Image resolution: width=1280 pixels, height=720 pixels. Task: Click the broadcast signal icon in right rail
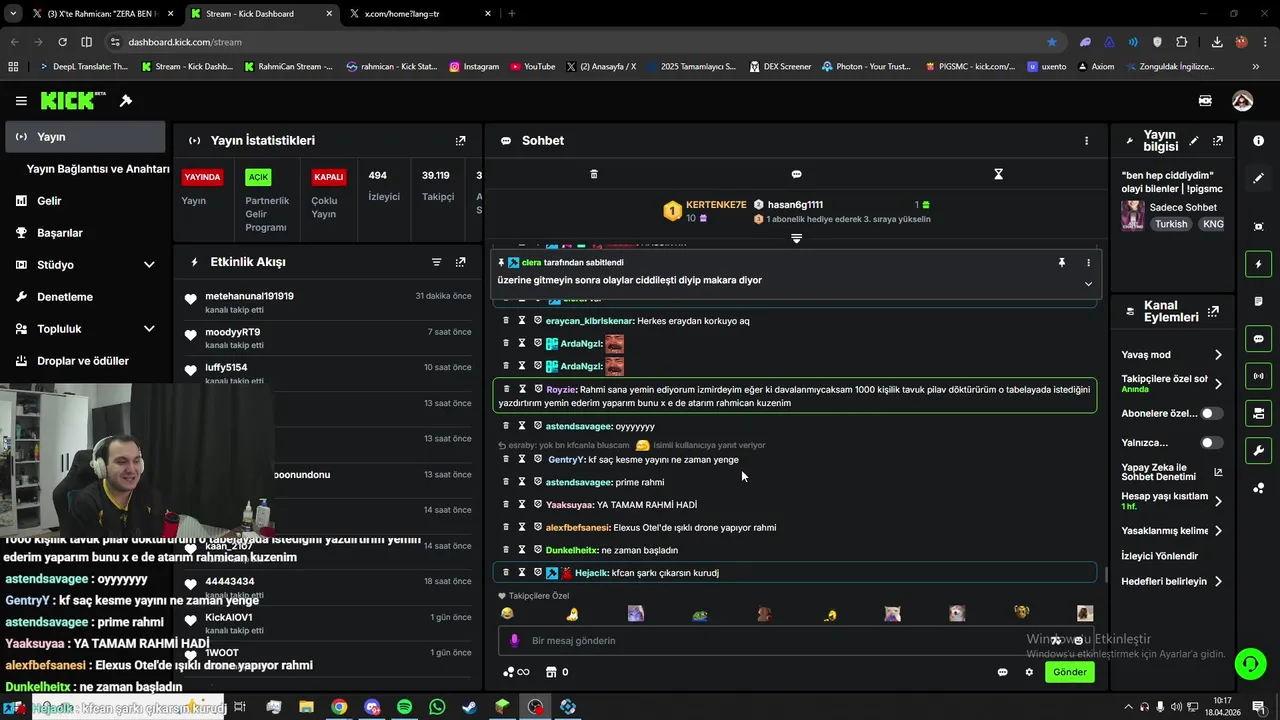1258,376
